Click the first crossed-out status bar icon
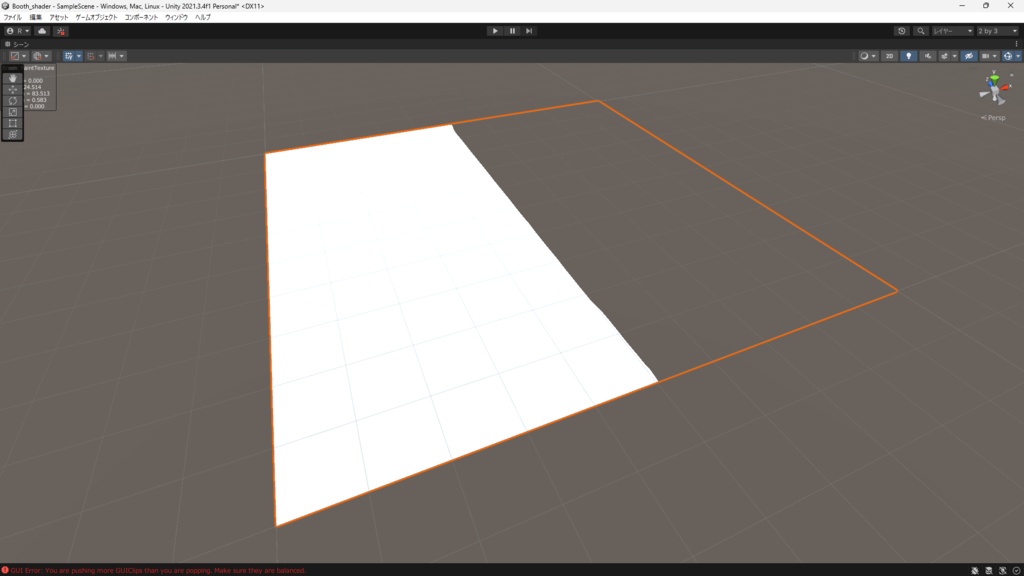The height and width of the screenshot is (576, 1024). click(x=974, y=570)
